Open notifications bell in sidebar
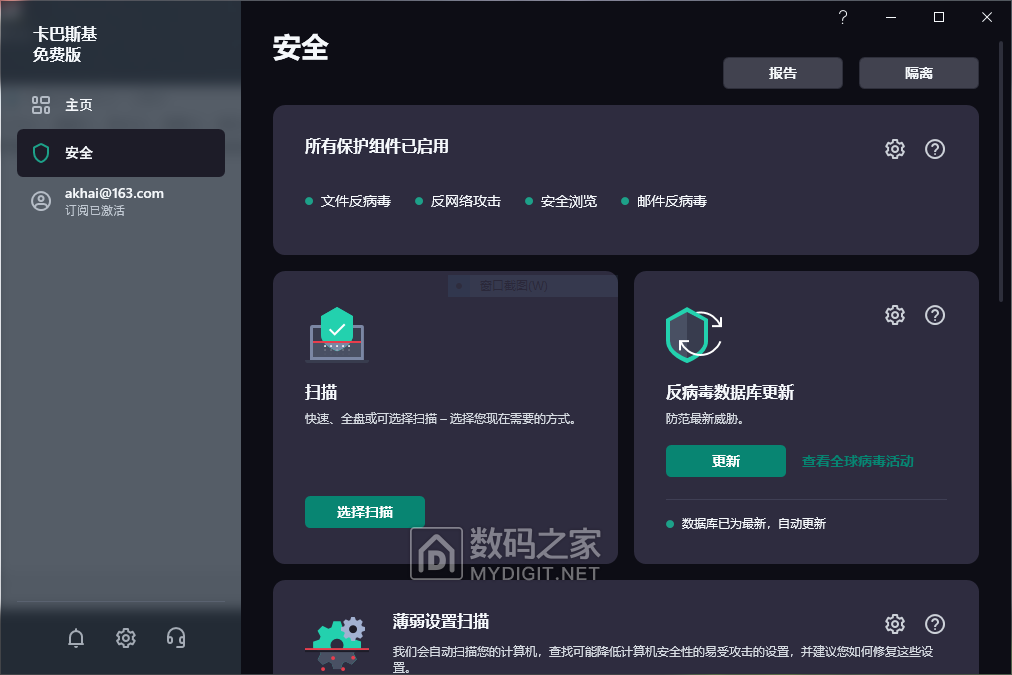The height and width of the screenshot is (675, 1012). (76, 638)
